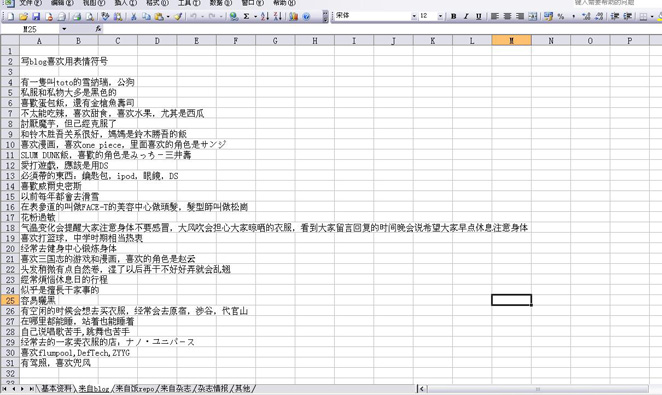Toggle align left
Viewport: 662px width, 395px height.
[x=495, y=16]
